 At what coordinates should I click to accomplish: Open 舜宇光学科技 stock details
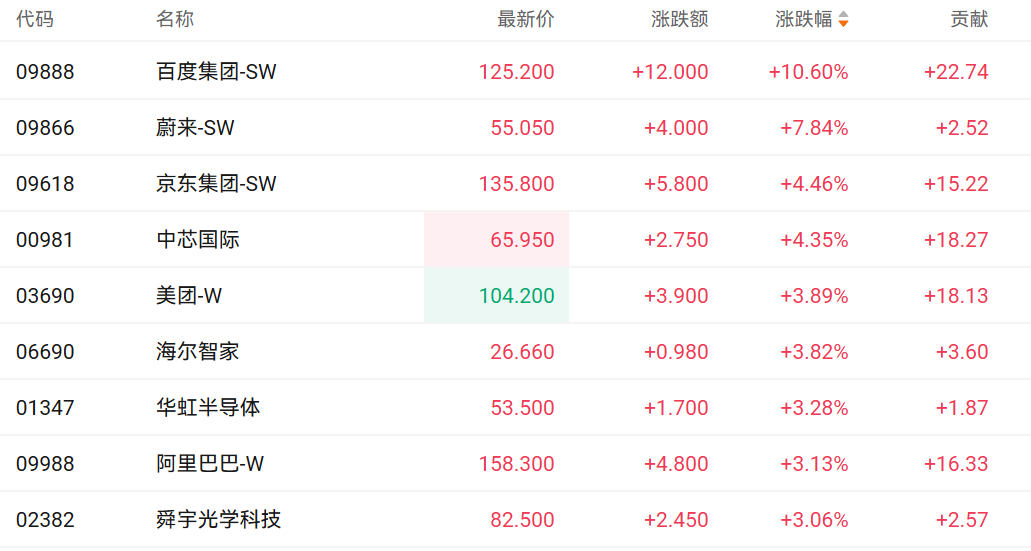point(219,520)
